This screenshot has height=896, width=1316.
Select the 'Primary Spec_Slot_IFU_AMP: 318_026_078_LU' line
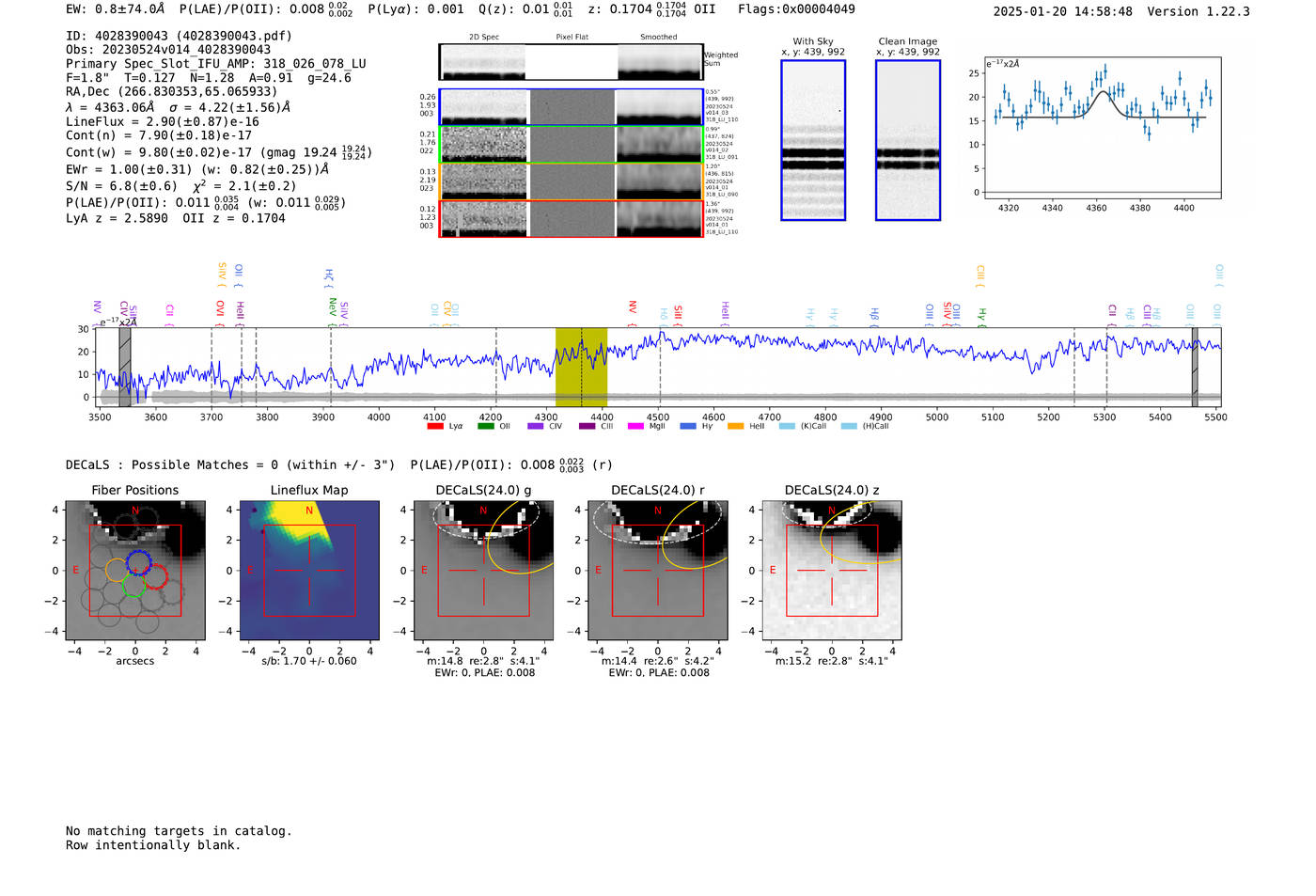[x=216, y=64]
